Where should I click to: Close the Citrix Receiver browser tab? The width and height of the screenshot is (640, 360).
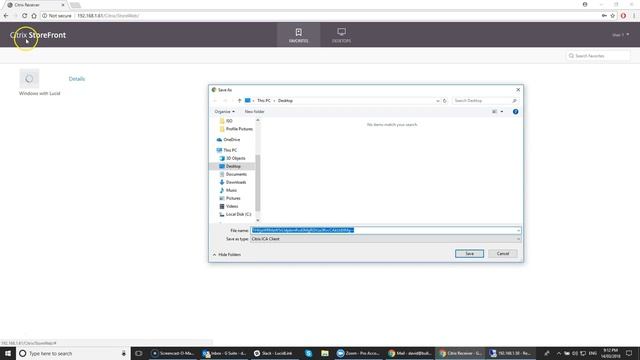pos(63,5)
